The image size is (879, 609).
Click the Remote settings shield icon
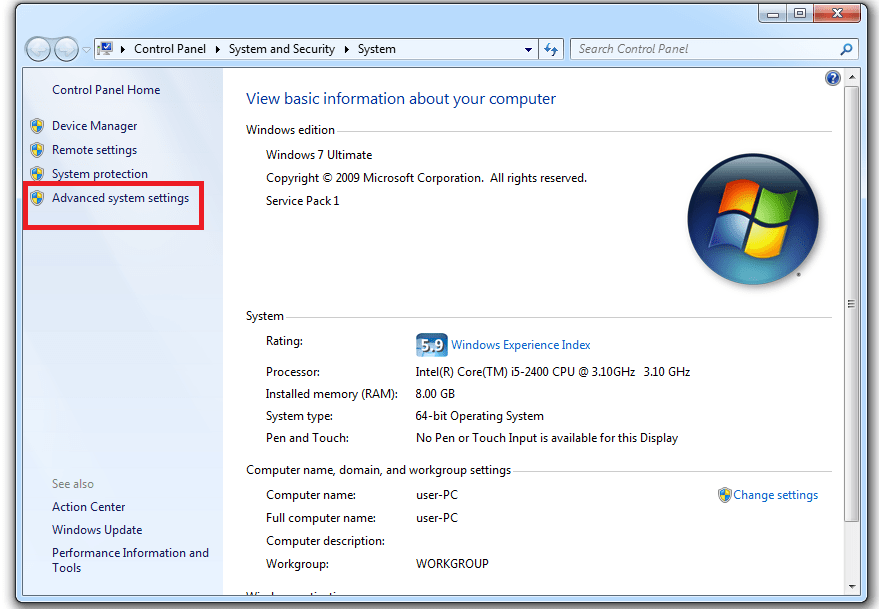click(x=37, y=150)
